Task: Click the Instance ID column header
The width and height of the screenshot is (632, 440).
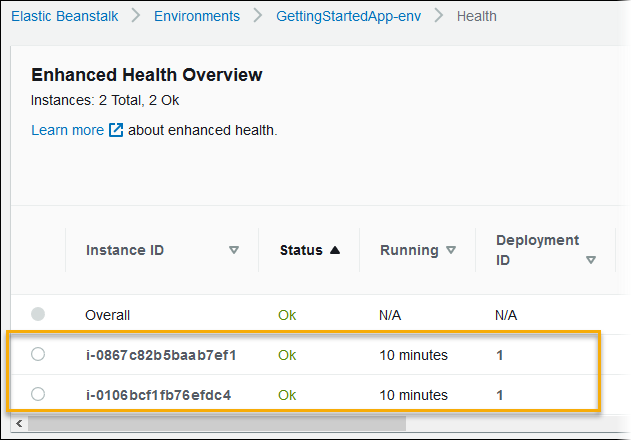Action: tap(125, 250)
